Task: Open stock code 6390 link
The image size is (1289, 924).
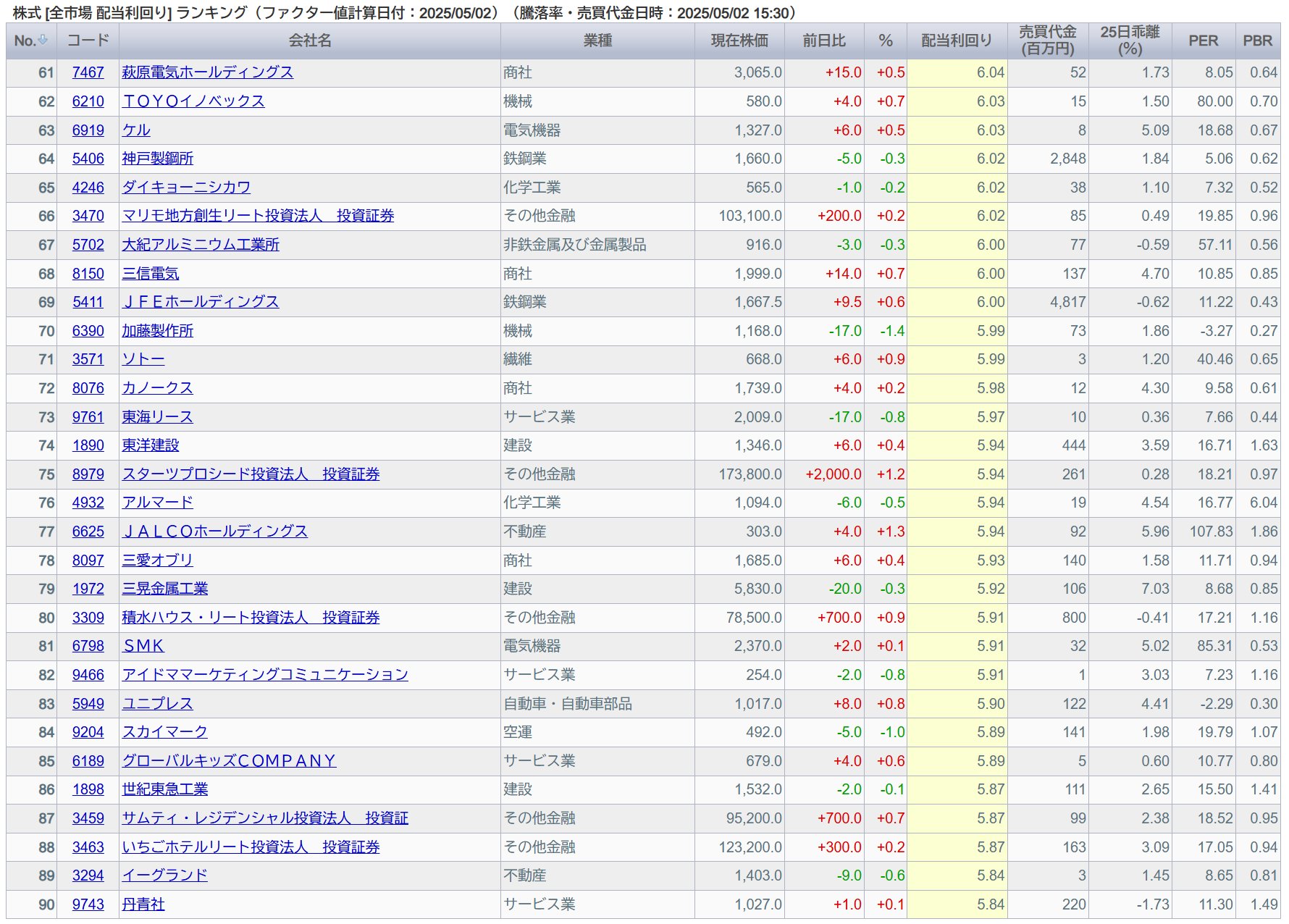Action: 88,331
